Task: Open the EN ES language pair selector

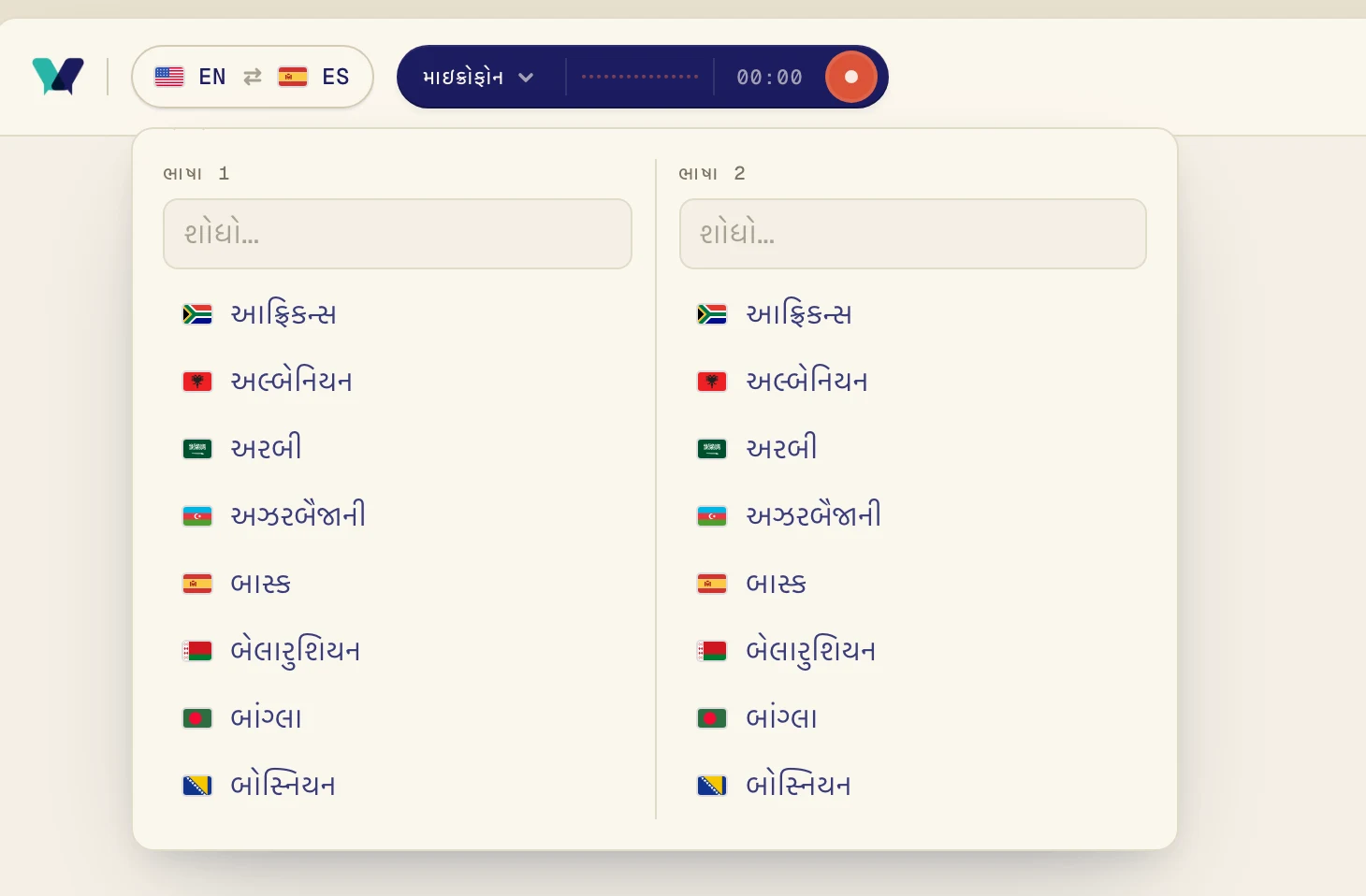Action: (x=253, y=77)
